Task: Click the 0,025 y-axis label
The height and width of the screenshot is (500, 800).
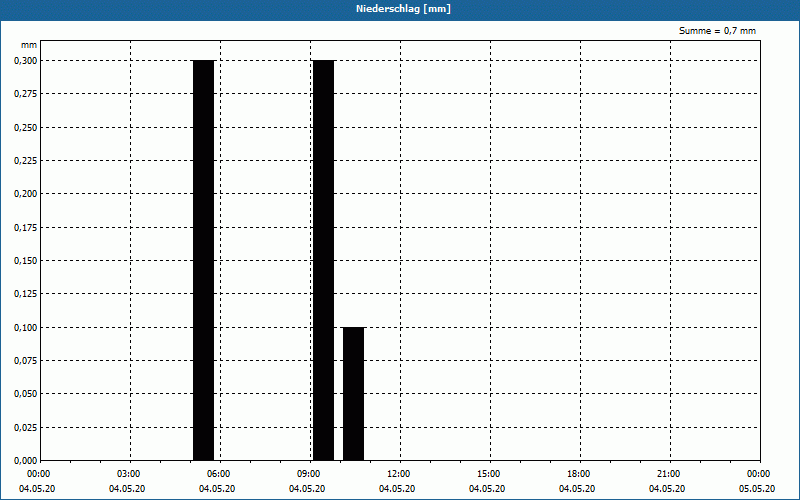Action: (26, 428)
